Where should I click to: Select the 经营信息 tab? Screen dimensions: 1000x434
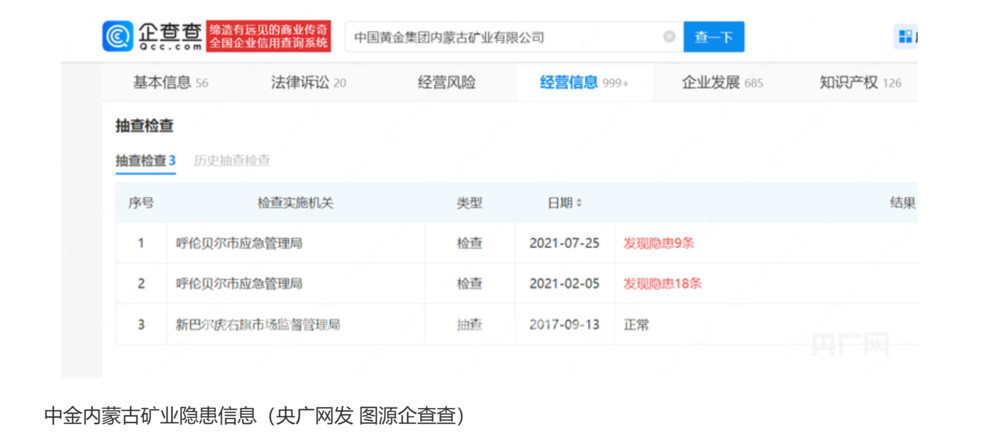pyautogui.click(x=584, y=82)
